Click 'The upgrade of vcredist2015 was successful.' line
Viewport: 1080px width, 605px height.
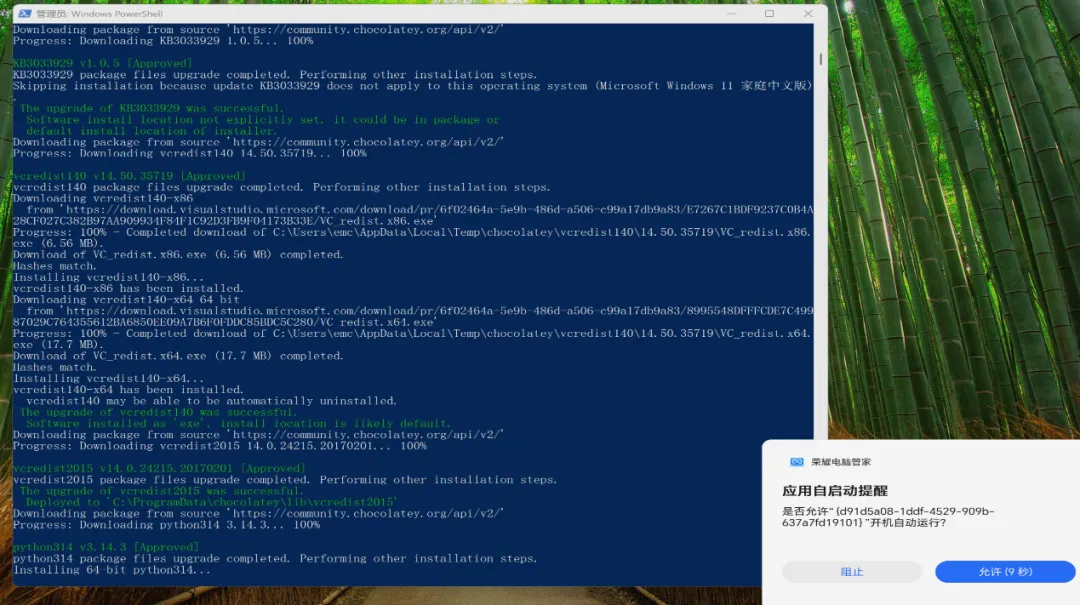click(161, 491)
